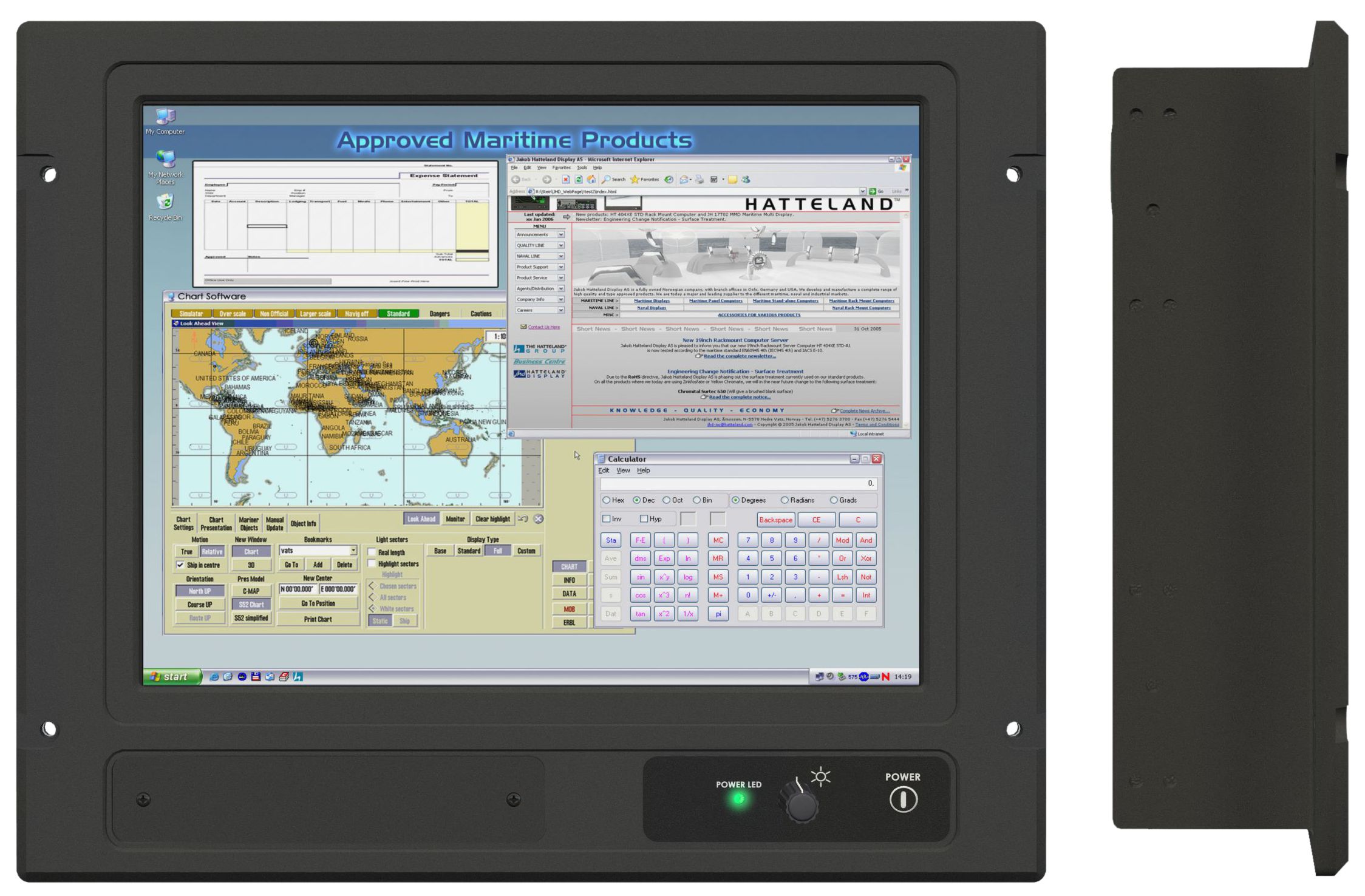
Task: Click the Print icon in browser toolbar
Action: tap(700, 179)
